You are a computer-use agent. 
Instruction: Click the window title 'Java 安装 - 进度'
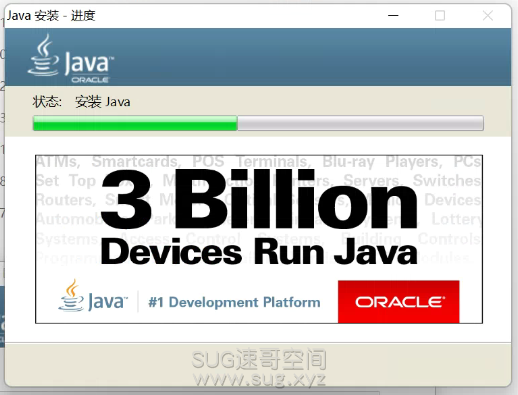coord(51,15)
